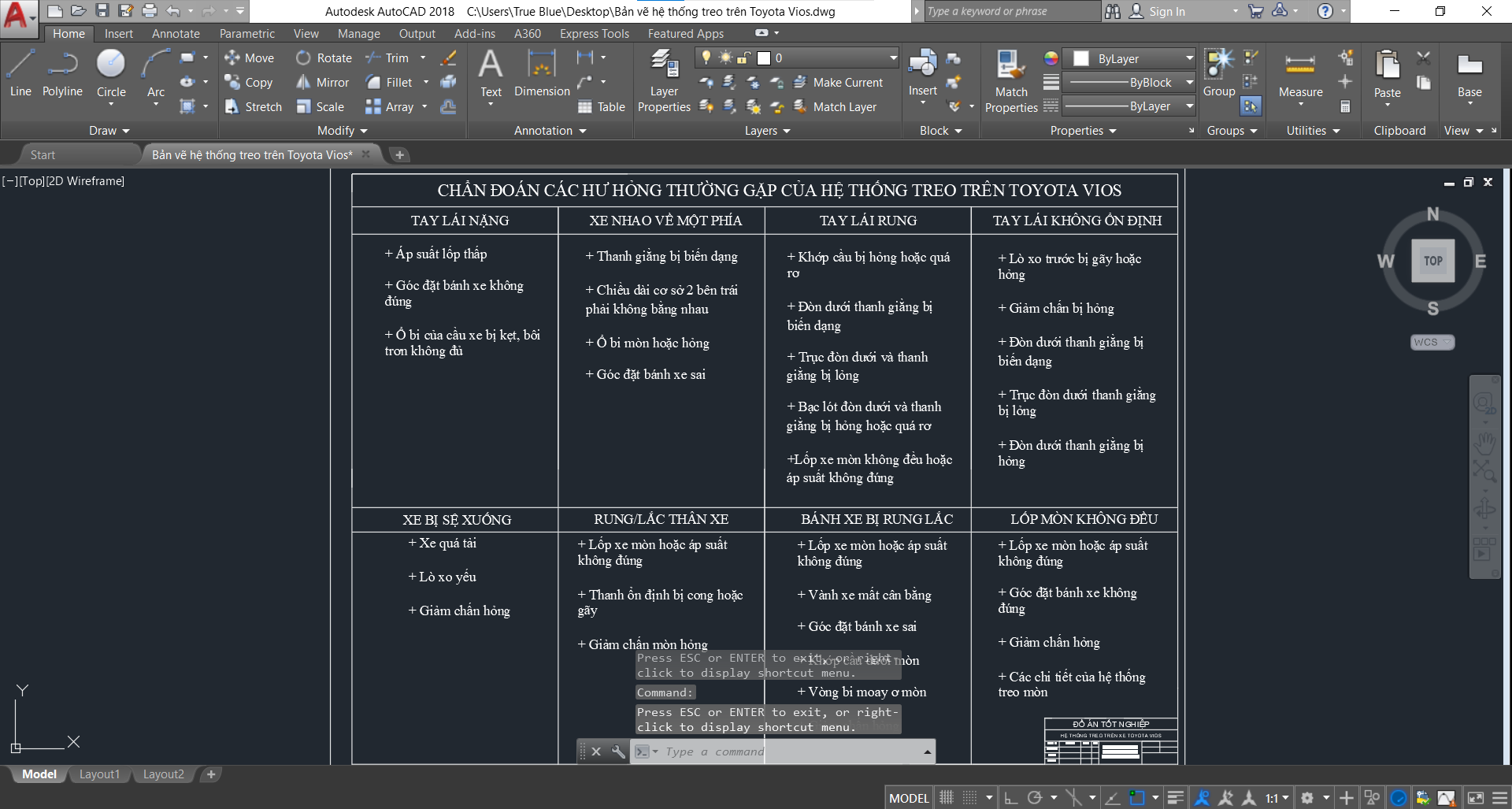Screen dimensions: 1512x809
Task: Open the annotation scale 1:1 dropdown
Action: (x=1277, y=798)
